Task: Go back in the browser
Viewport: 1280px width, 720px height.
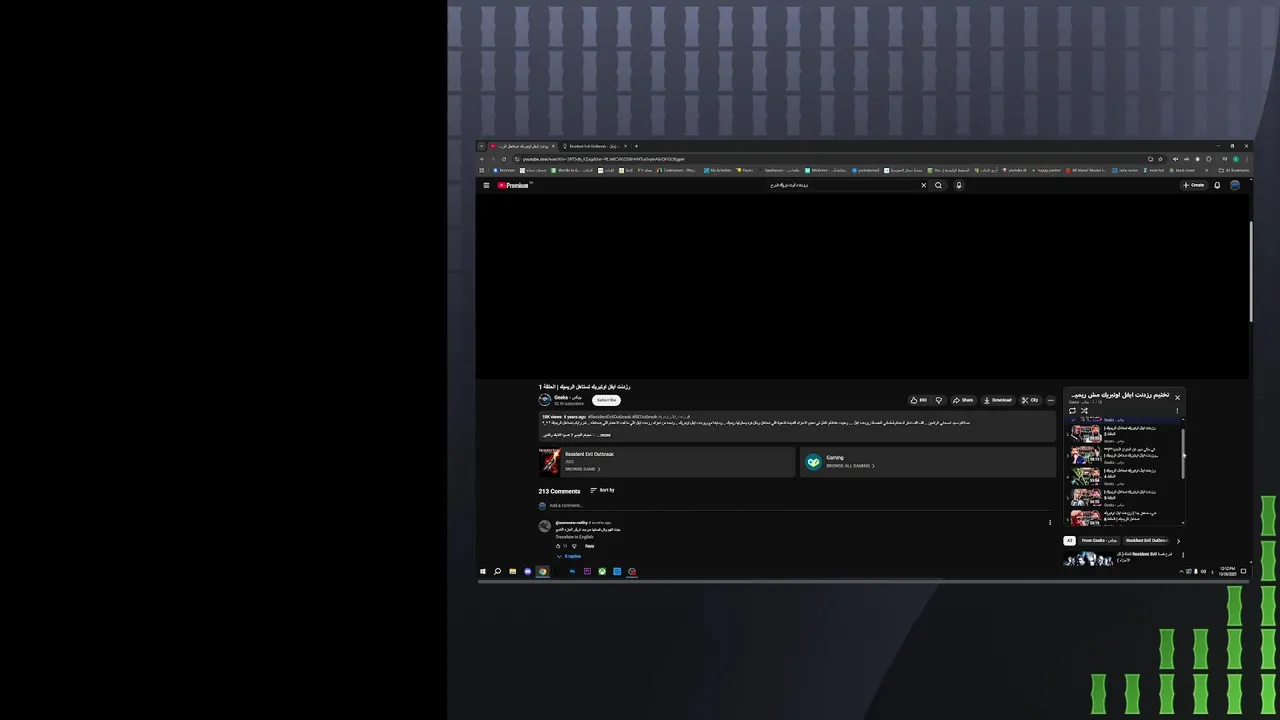Action: (x=482, y=159)
